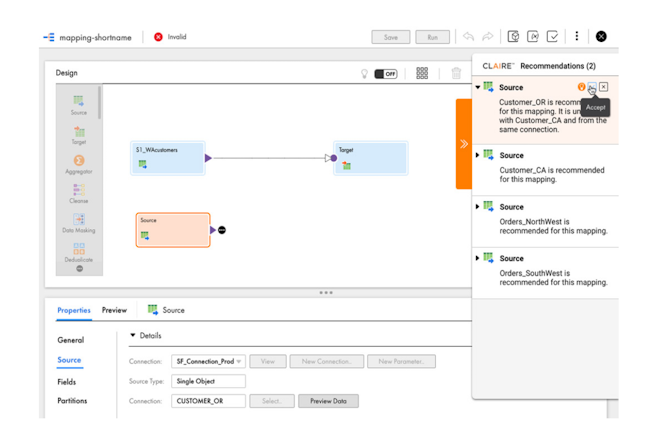This screenshot has width=650, height=433.
Task: Click the undo arrow in toolbar
Action: tap(468, 36)
